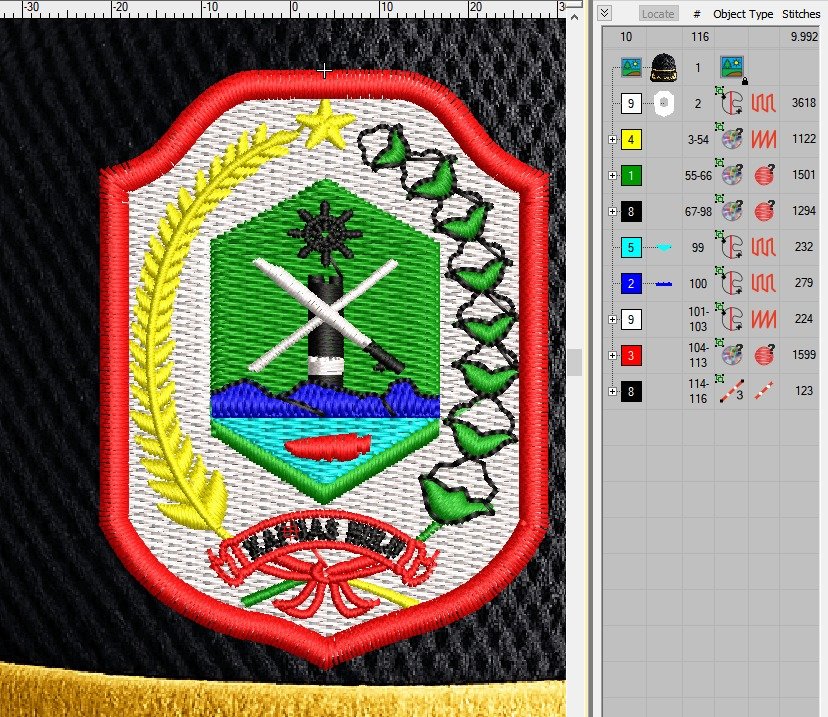Collapse the panel with double chevron button

pos(605,13)
